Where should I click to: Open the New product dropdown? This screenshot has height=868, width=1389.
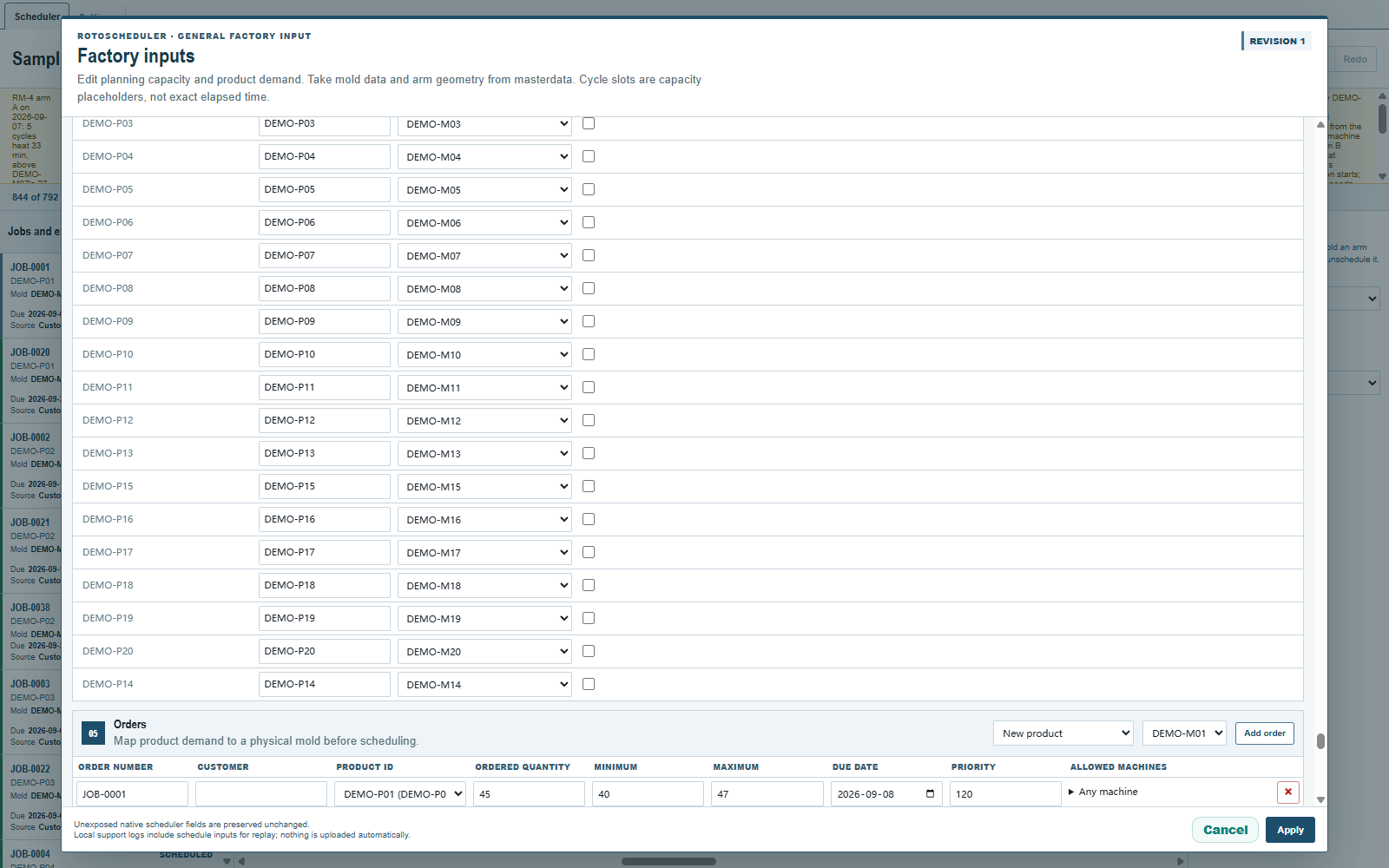click(1063, 733)
